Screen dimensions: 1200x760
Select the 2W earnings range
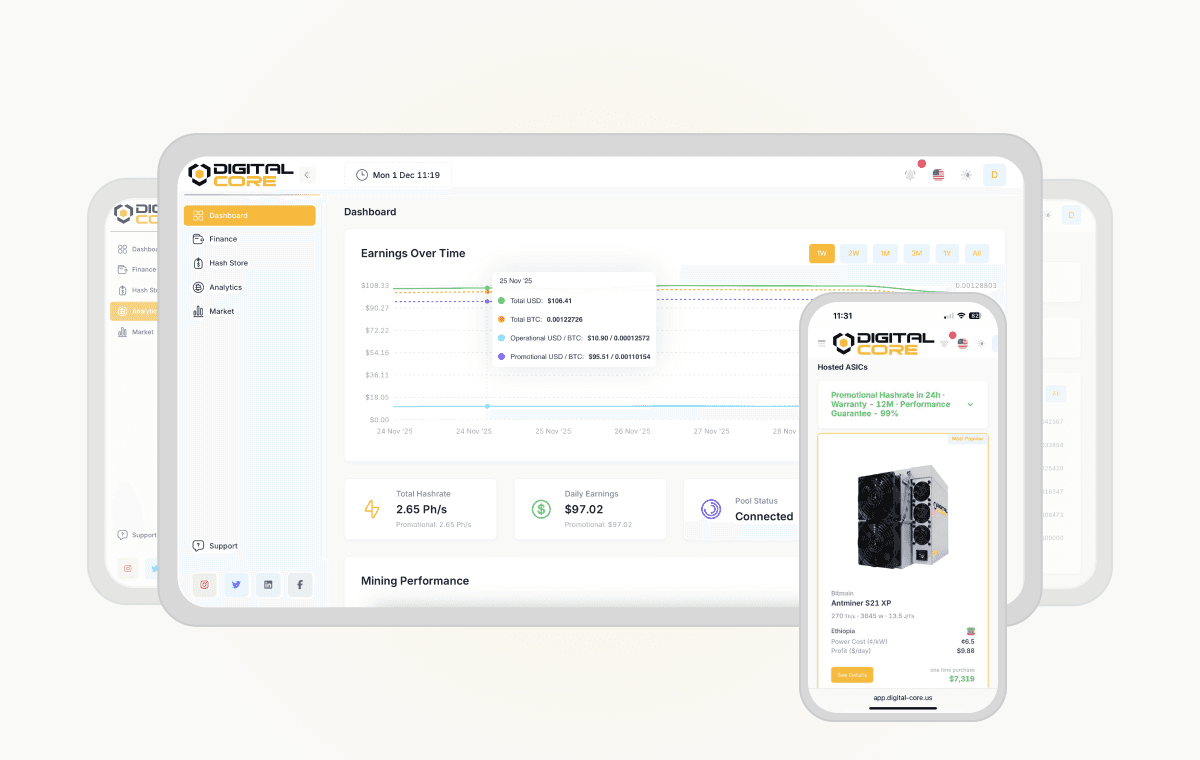click(853, 253)
